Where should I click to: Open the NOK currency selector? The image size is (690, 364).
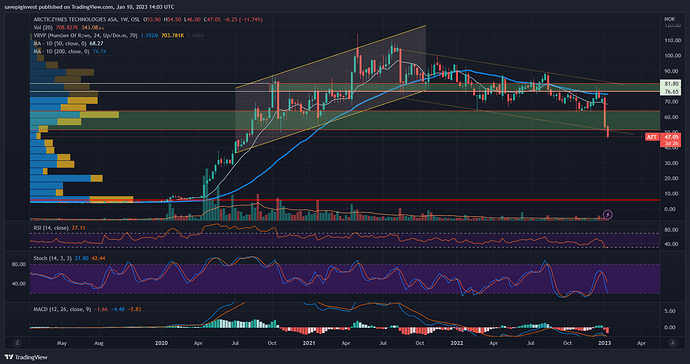[669, 19]
